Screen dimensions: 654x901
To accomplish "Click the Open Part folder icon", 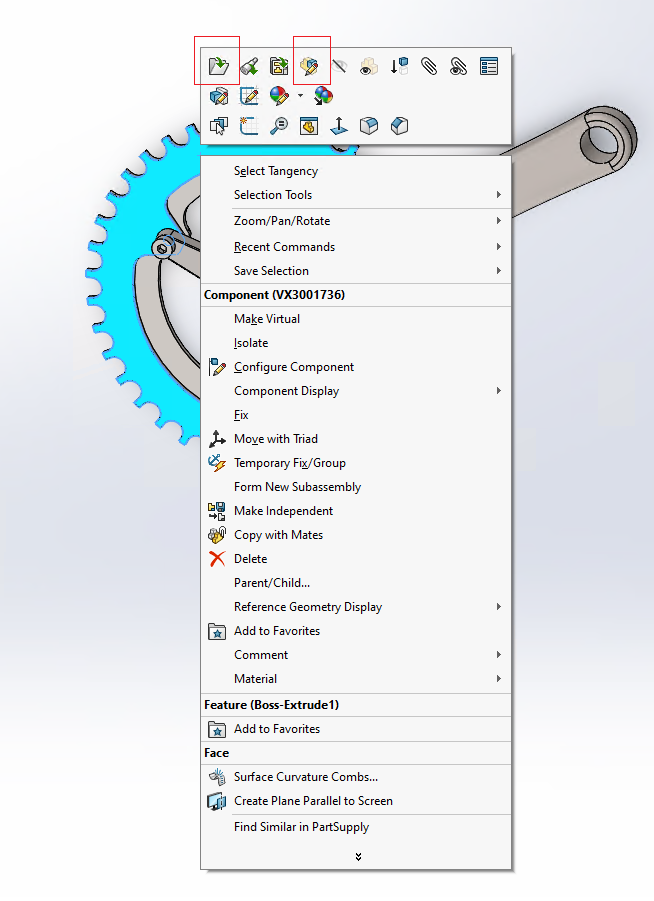I will pos(218,67).
